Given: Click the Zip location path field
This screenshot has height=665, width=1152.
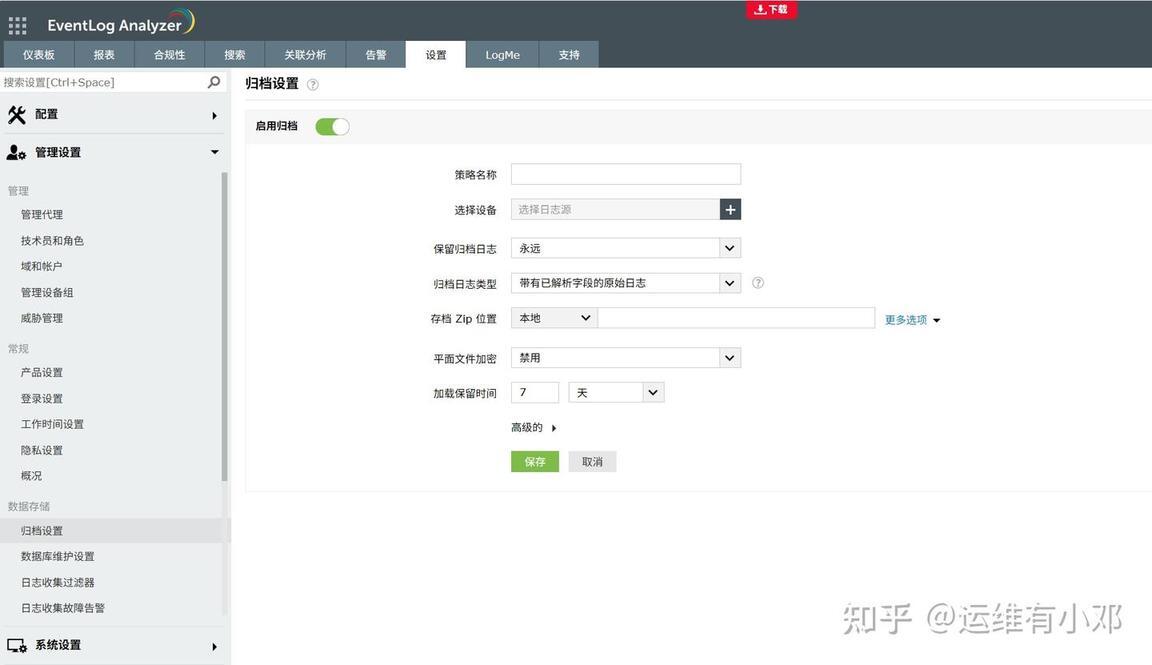Looking at the screenshot, I should tap(736, 318).
